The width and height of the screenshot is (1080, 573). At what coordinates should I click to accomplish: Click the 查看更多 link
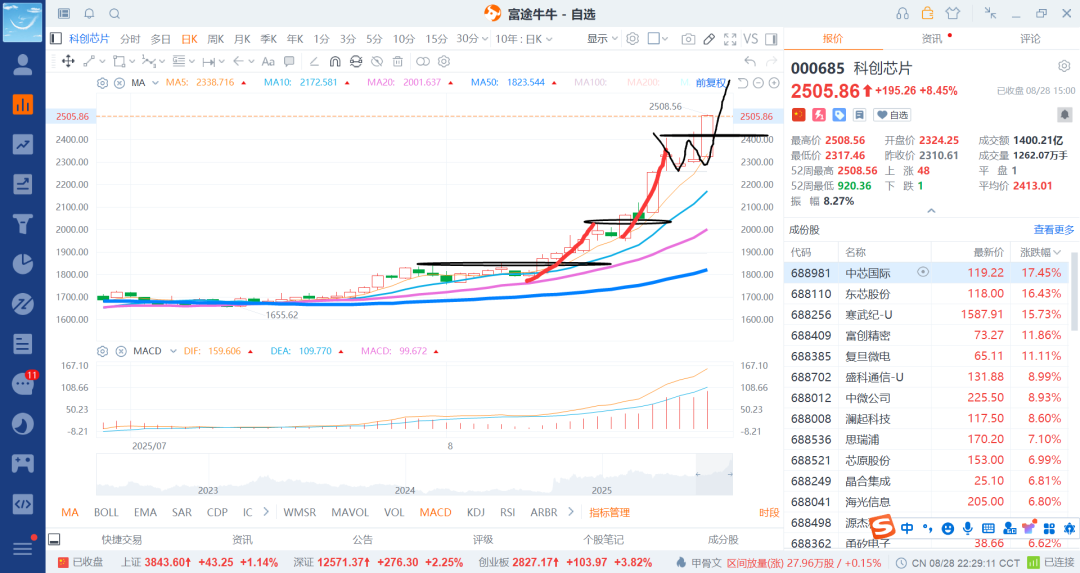click(1054, 229)
